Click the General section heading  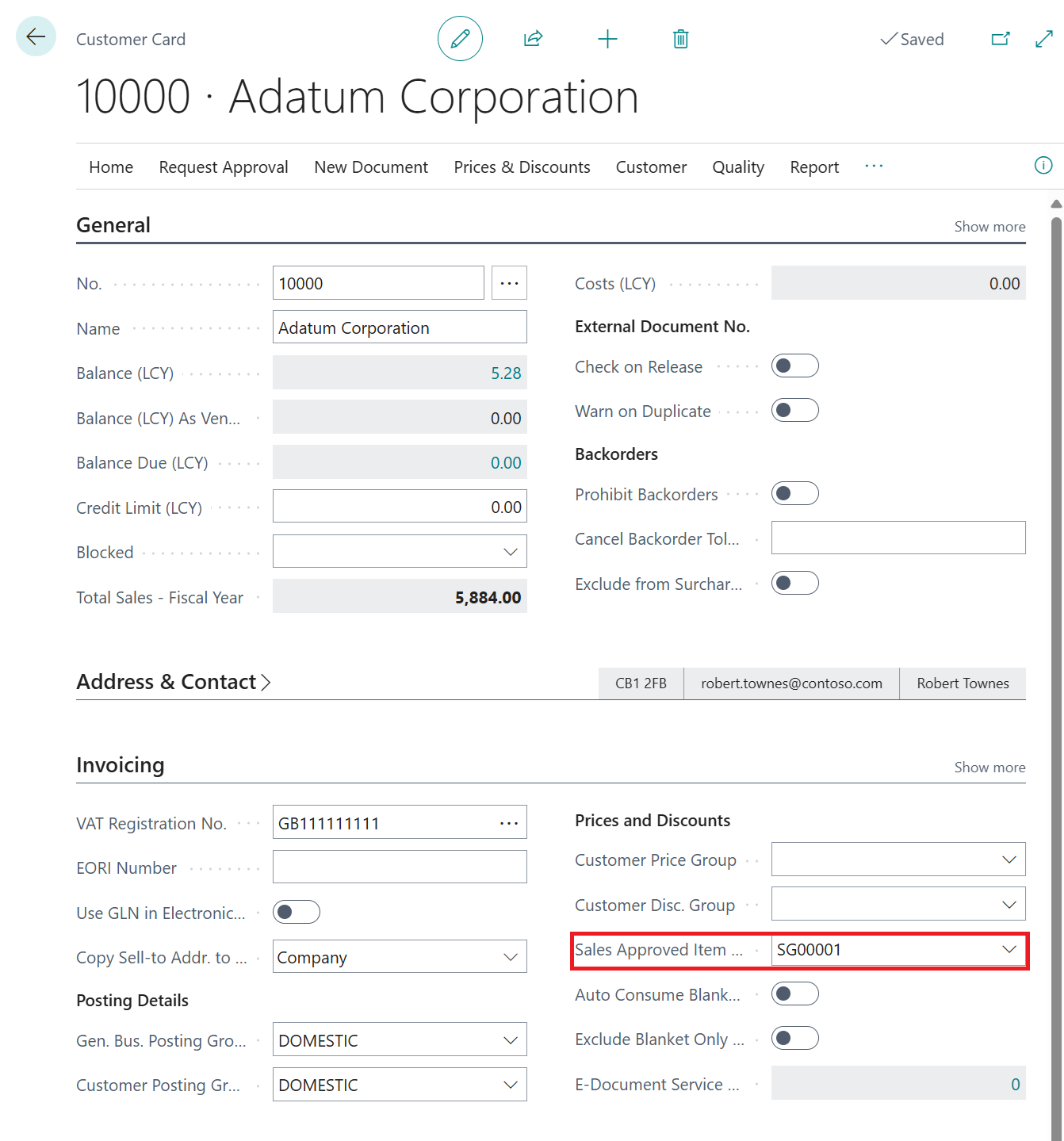[113, 225]
